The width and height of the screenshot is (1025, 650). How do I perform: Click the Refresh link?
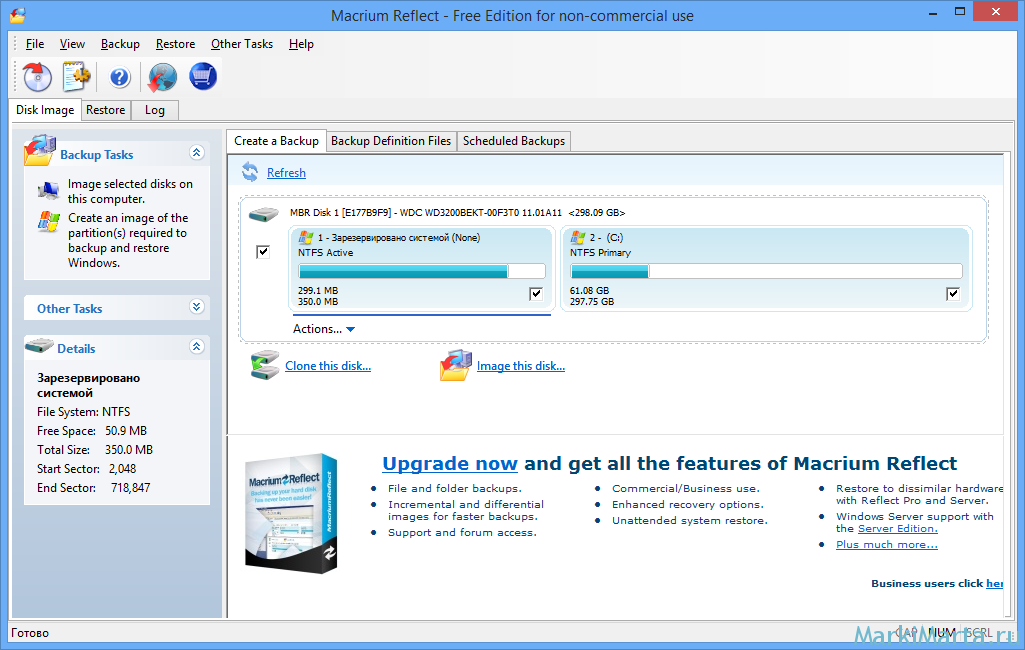[x=286, y=173]
